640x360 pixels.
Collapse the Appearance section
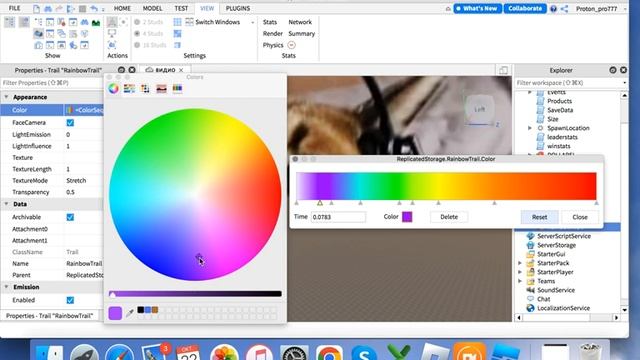pyautogui.click(x=6, y=97)
